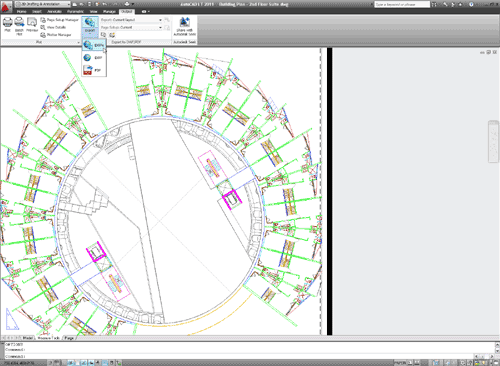Click the View Details button
The image size is (500, 366).
pyautogui.click(x=53, y=27)
